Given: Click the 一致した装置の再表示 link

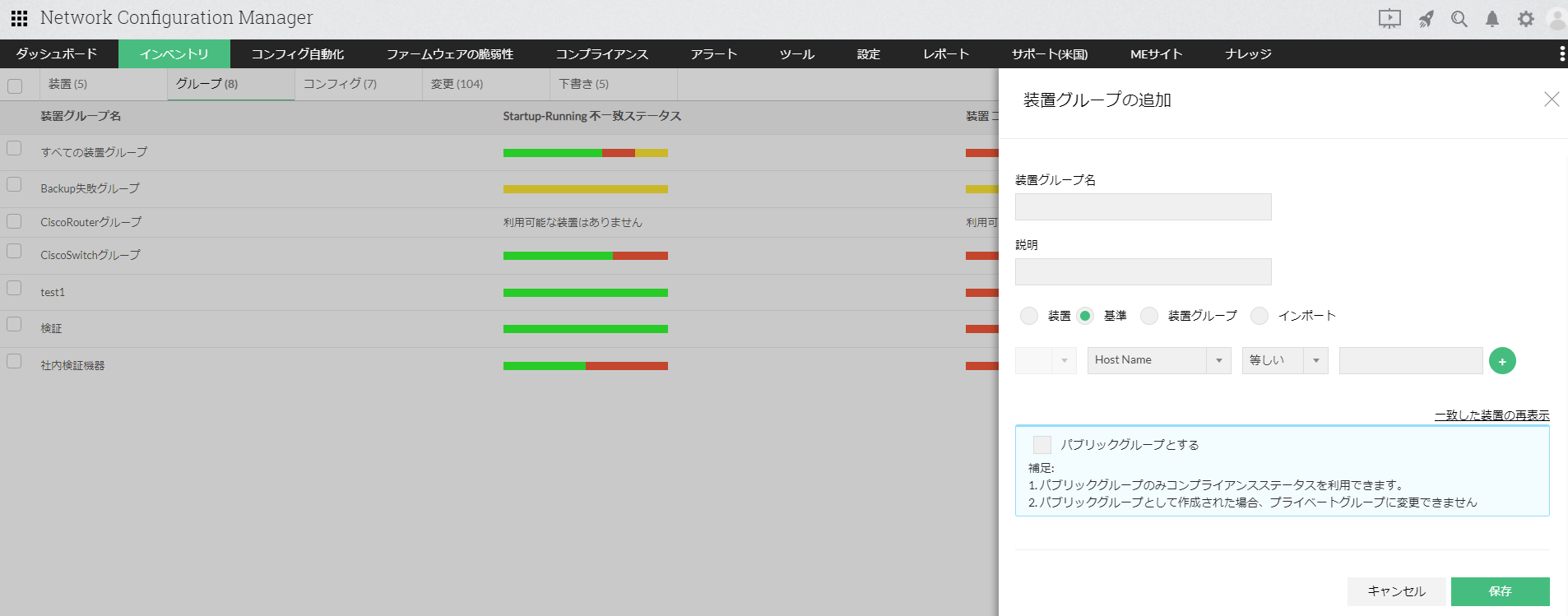Looking at the screenshot, I should 1491,415.
